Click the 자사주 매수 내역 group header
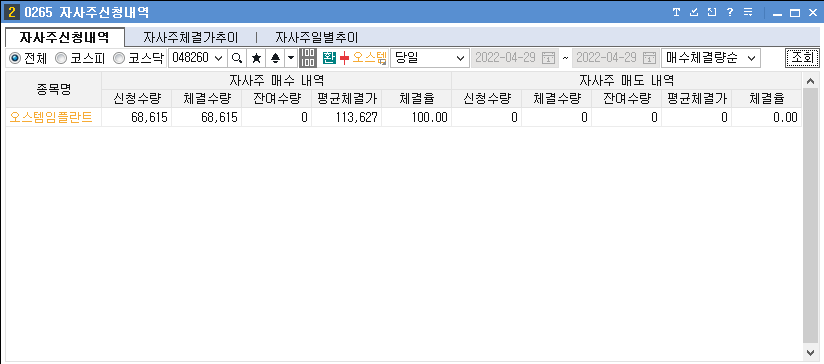824x364 pixels. tap(276, 80)
